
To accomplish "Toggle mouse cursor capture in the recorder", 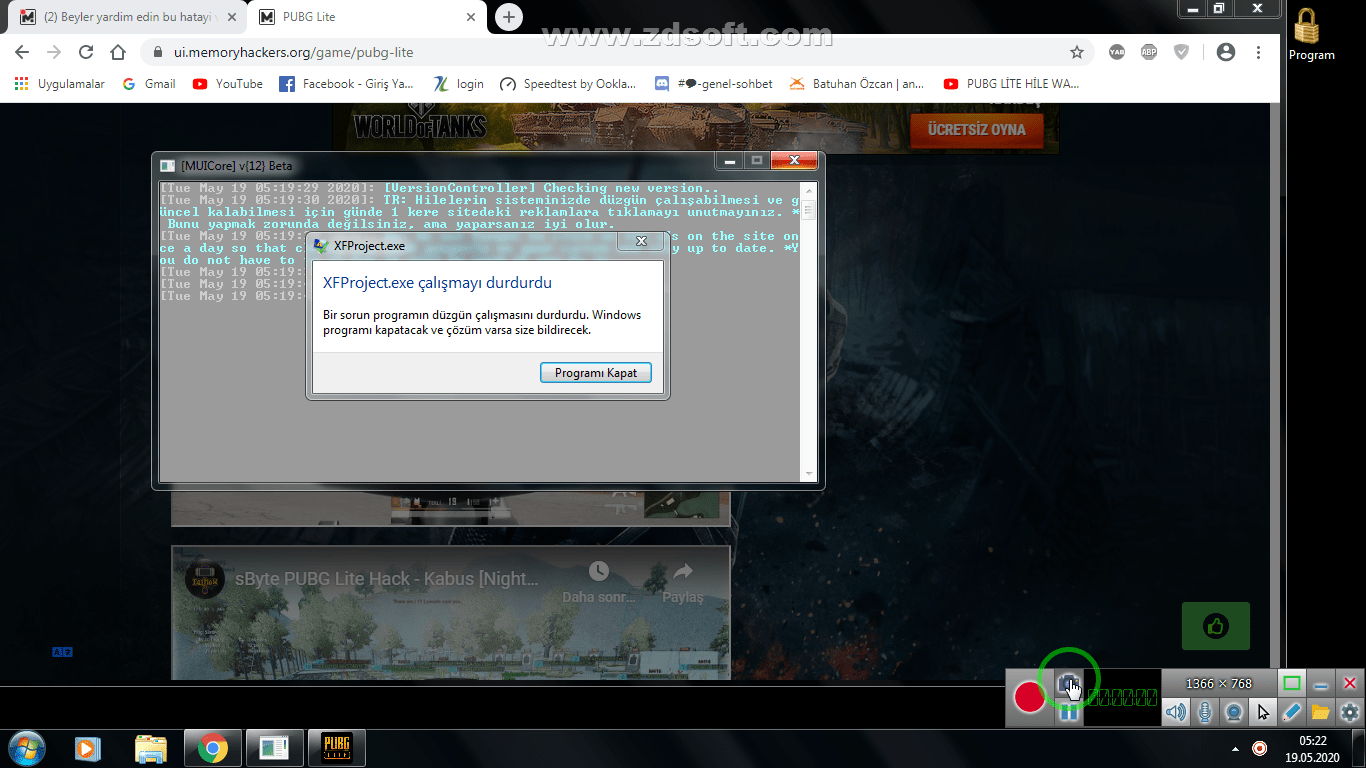I will (1263, 712).
